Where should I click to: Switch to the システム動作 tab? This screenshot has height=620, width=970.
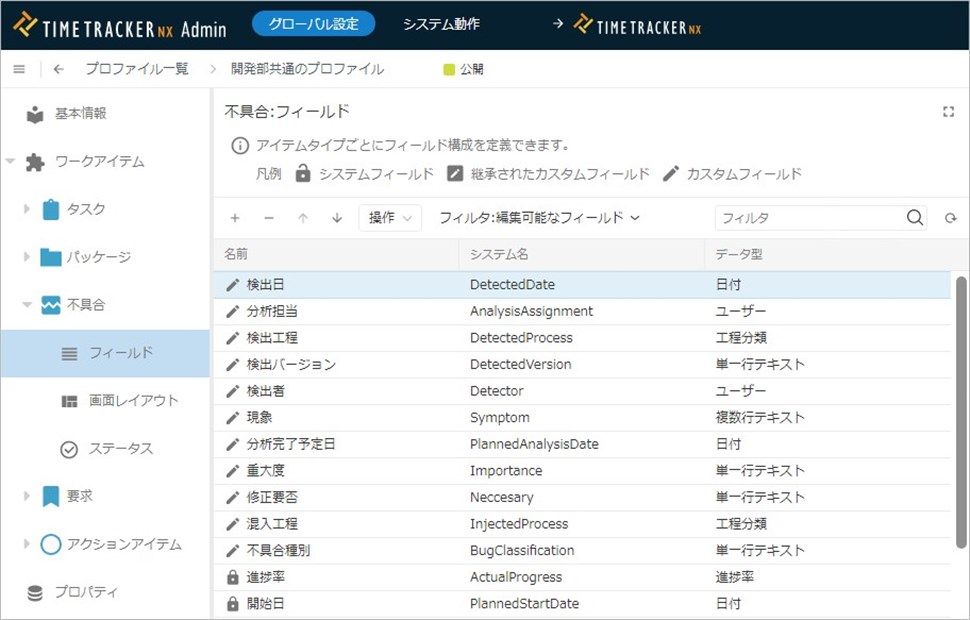tap(441, 24)
